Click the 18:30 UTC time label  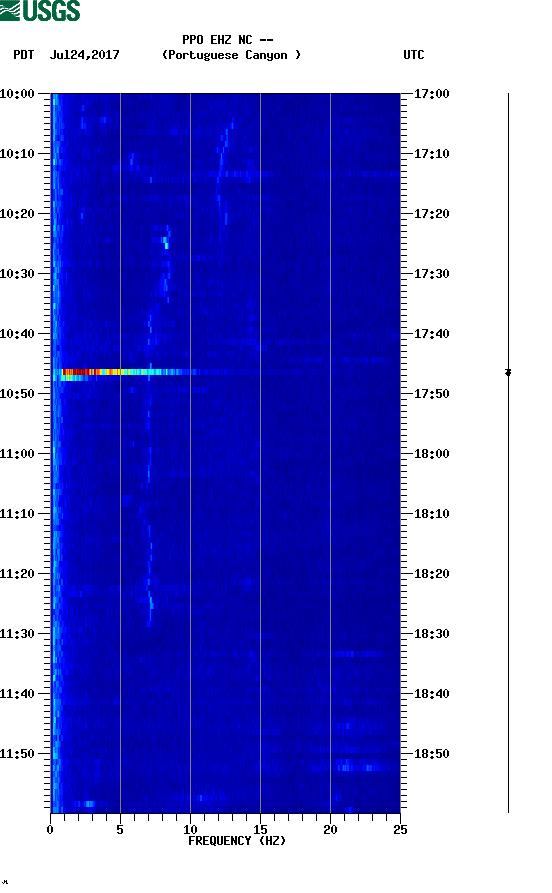click(x=431, y=633)
